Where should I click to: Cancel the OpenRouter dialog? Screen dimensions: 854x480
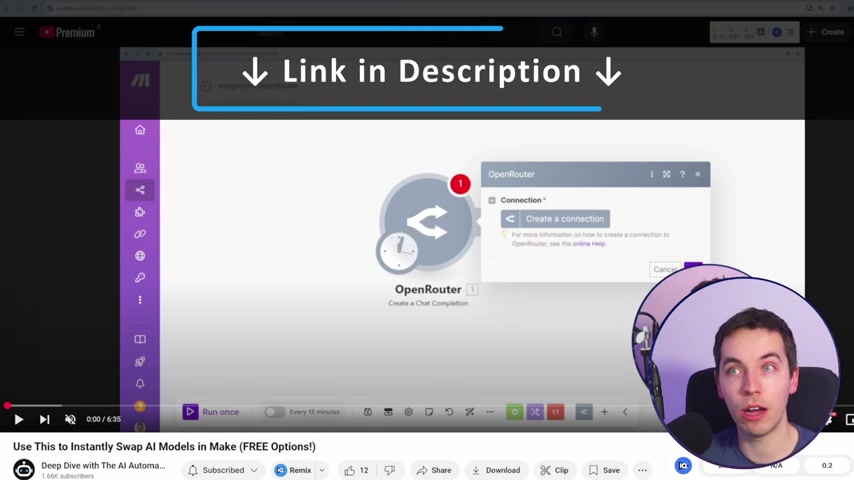pos(664,269)
